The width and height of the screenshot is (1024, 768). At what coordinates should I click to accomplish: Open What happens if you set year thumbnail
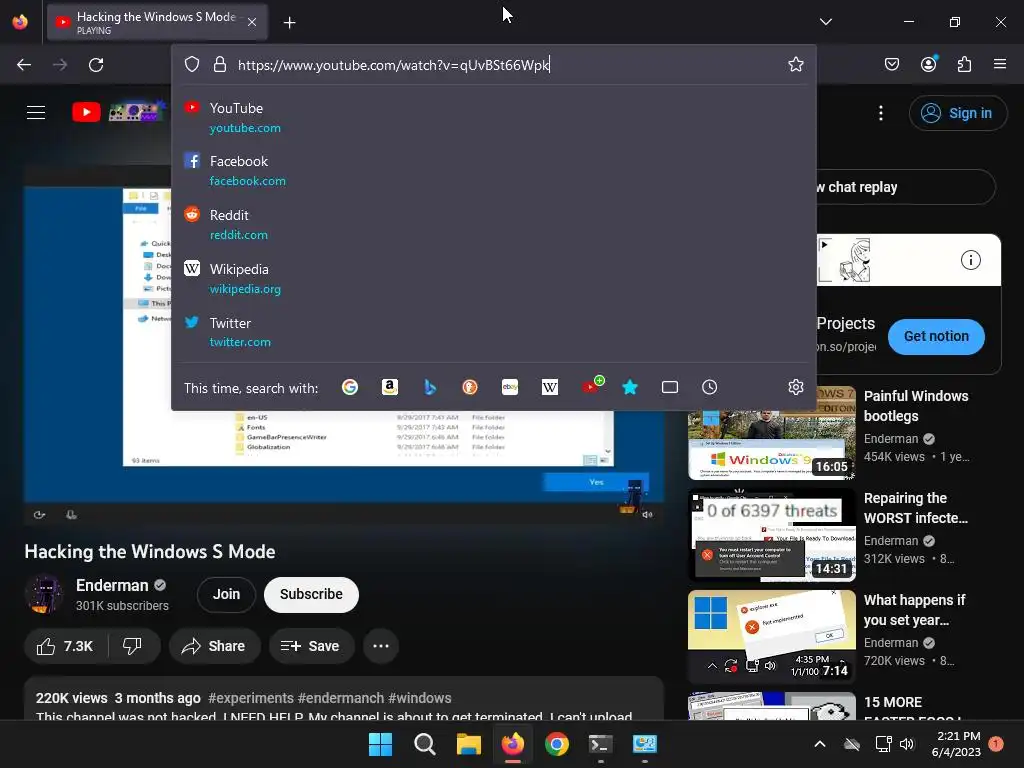click(x=771, y=637)
